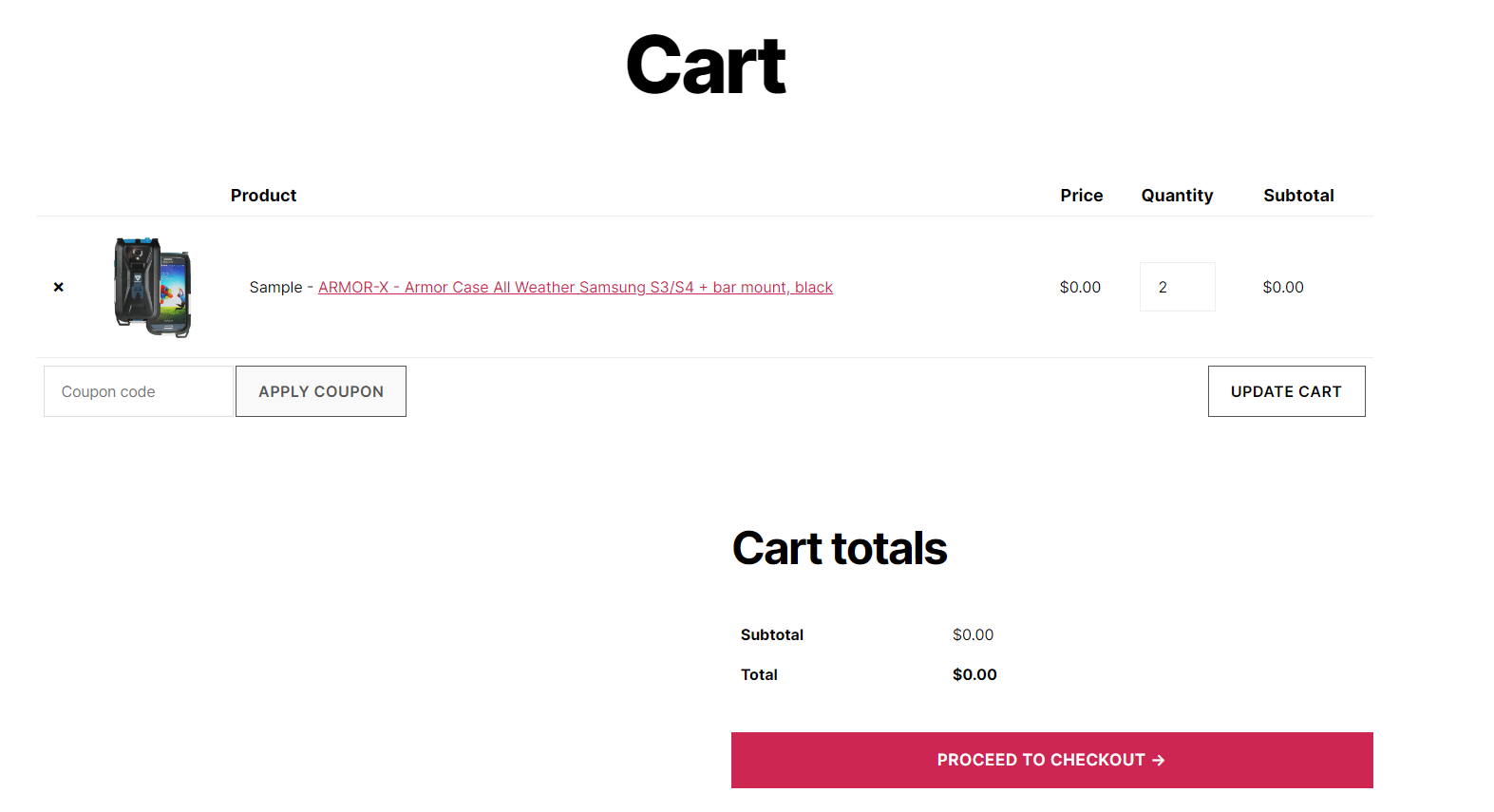This screenshot has width=1494, height=812.
Task: Click the item row subtotal amount
Action: click(x=1283, y=287)
